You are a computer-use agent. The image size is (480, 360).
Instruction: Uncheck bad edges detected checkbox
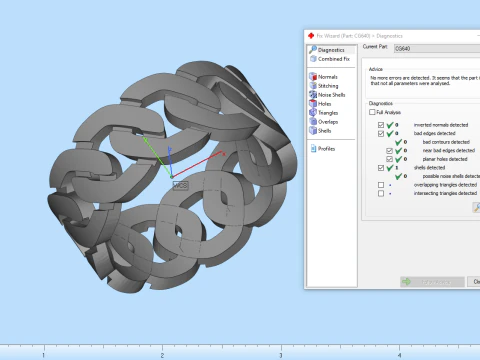point(381,134)
